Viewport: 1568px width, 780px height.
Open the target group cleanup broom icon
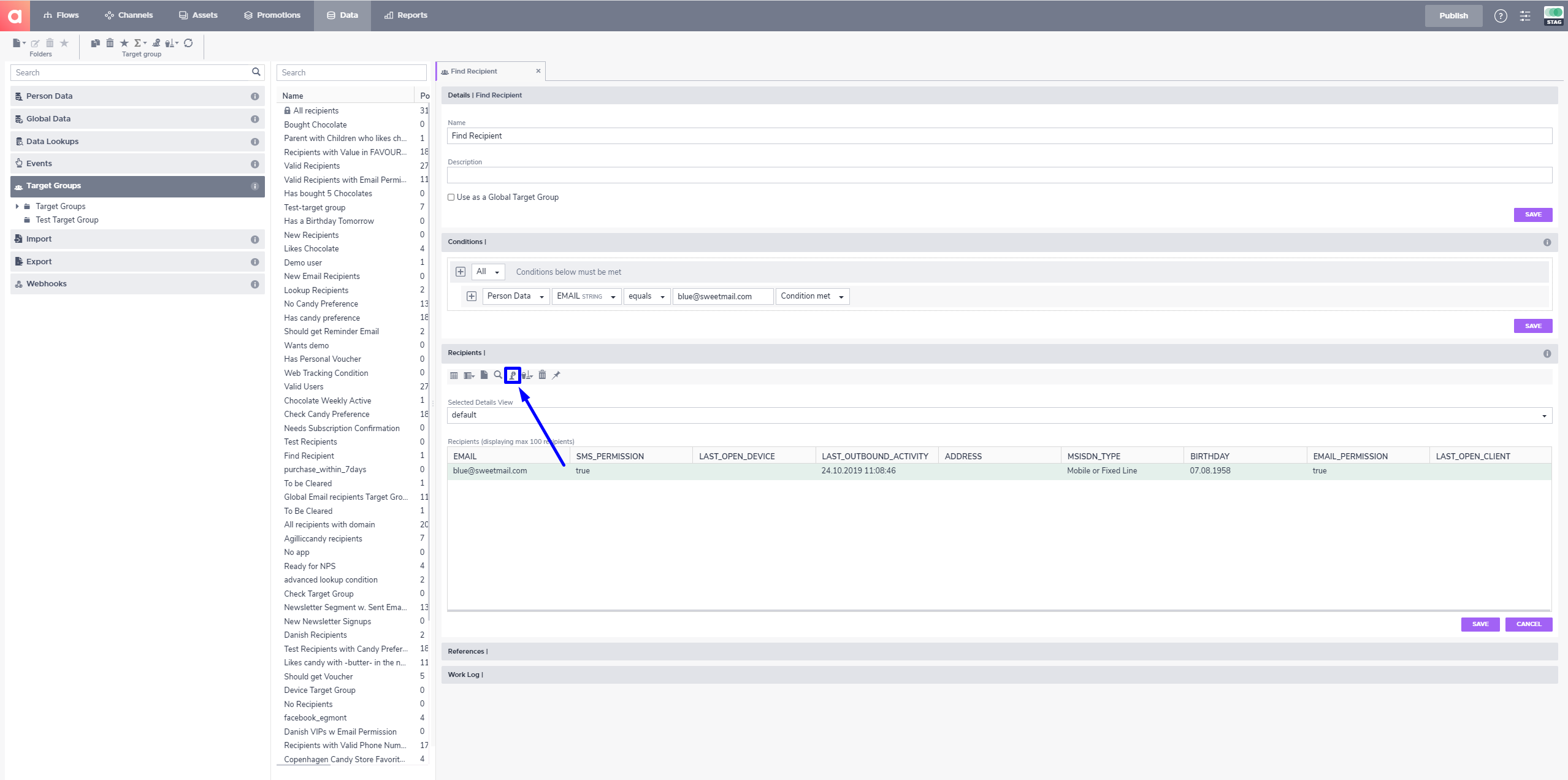(172, 43)
